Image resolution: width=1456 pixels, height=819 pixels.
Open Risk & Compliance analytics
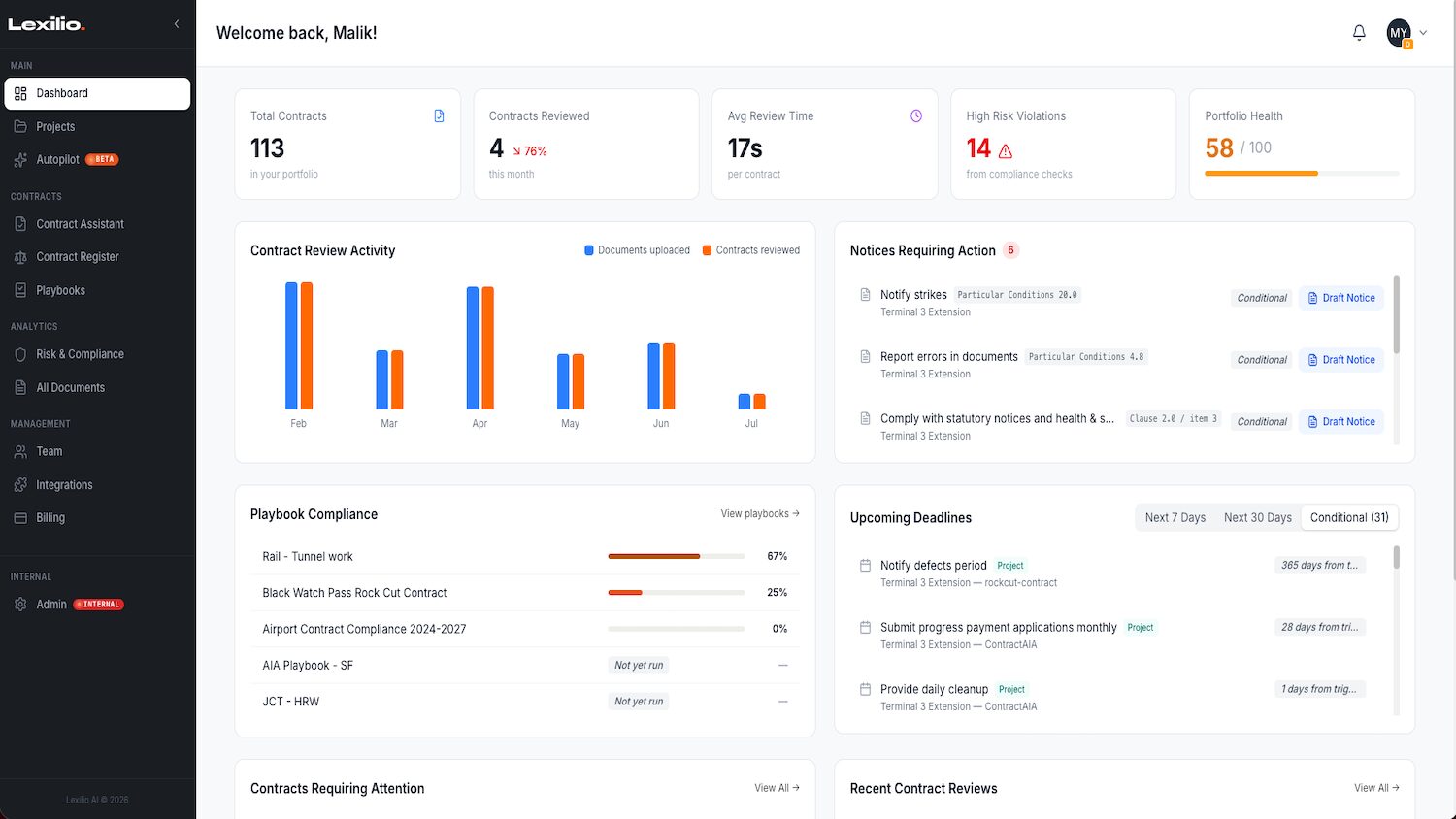(97, 354)
